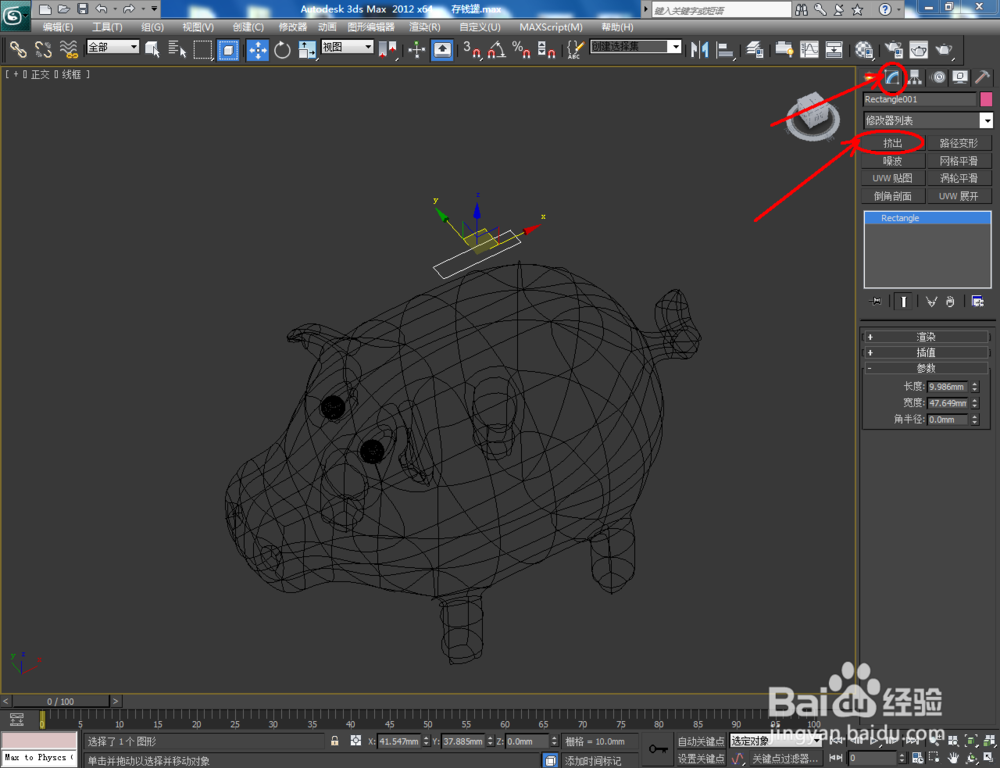Toggle Spinner Snap icon
Viewport: 1000px width, 768px height.
click(x=547, y=49)
